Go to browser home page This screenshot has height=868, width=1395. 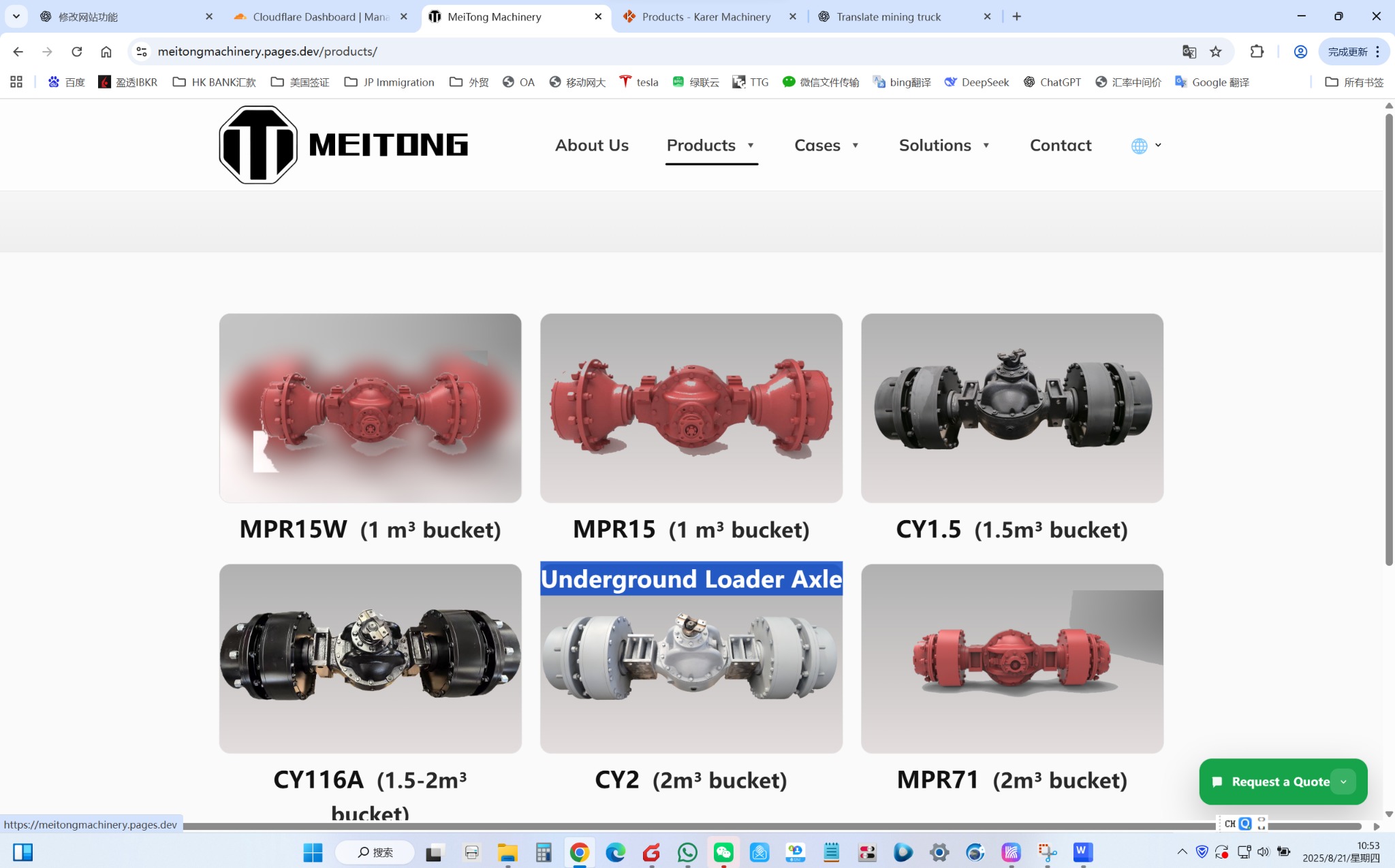click(106, 52)
